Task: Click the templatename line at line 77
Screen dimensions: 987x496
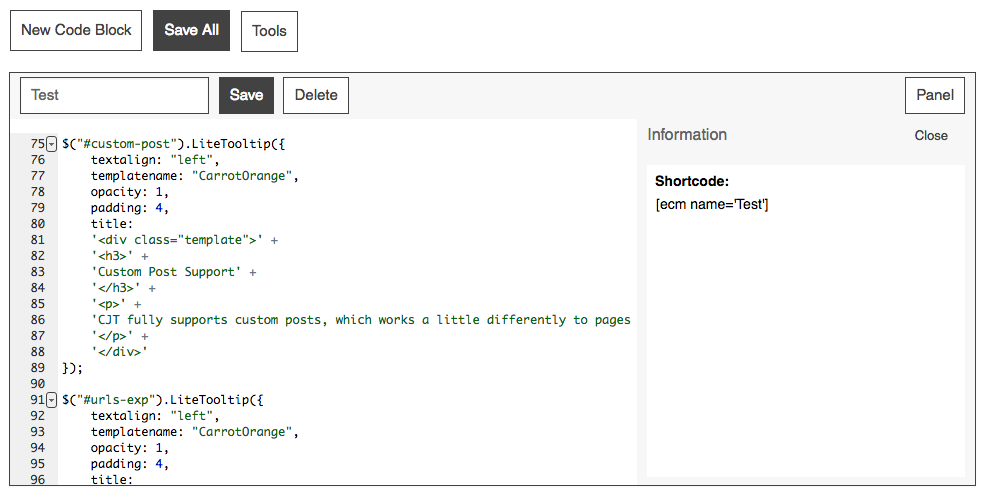Action: [194, 176]
